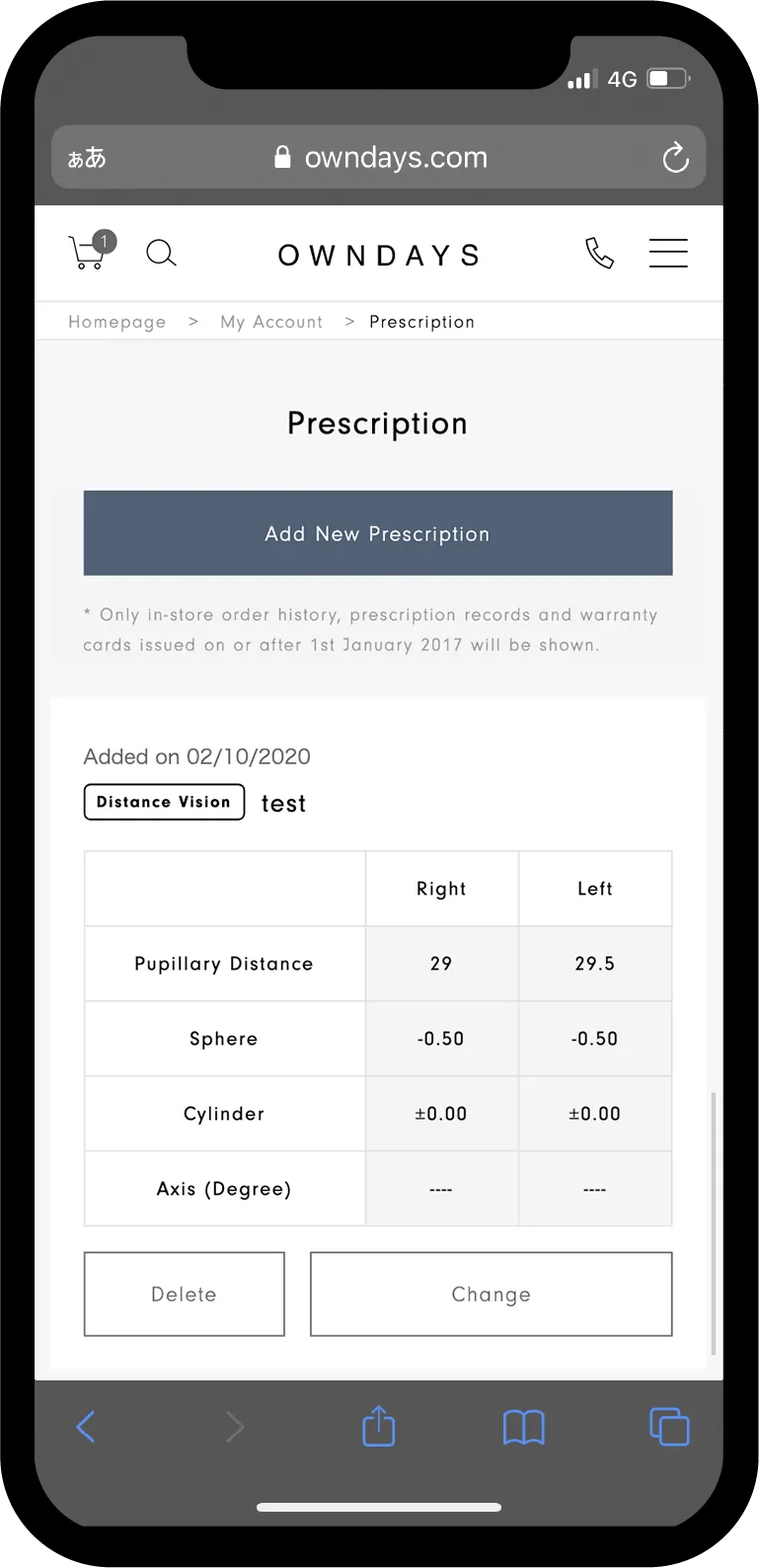Tap the search magnifier icon
Screen dimensions: 759x1568
[x=161, y=254]
